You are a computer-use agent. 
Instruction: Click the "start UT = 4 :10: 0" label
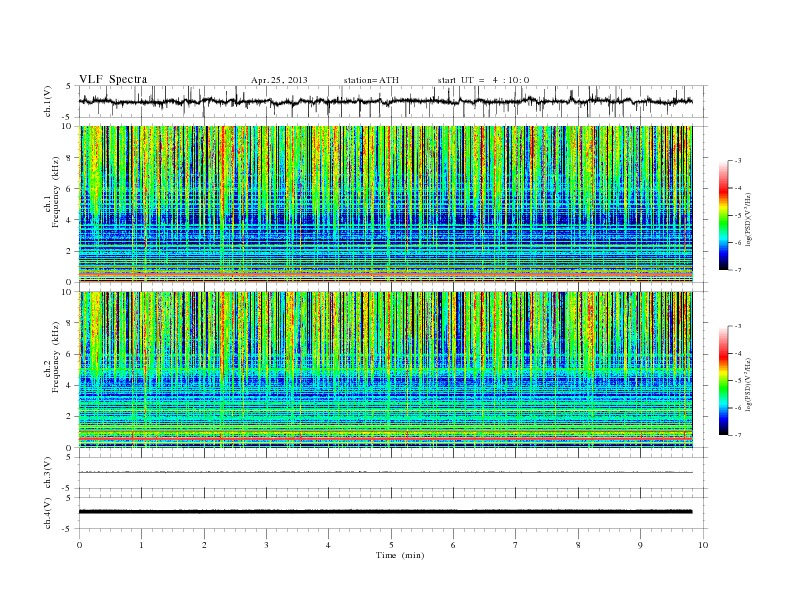pos(483,80)
